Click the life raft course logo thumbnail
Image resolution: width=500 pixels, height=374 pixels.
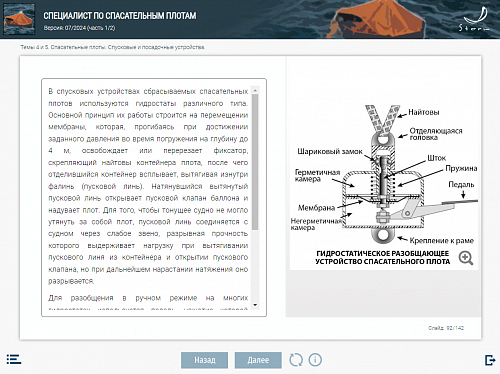[x=19, y=19]
